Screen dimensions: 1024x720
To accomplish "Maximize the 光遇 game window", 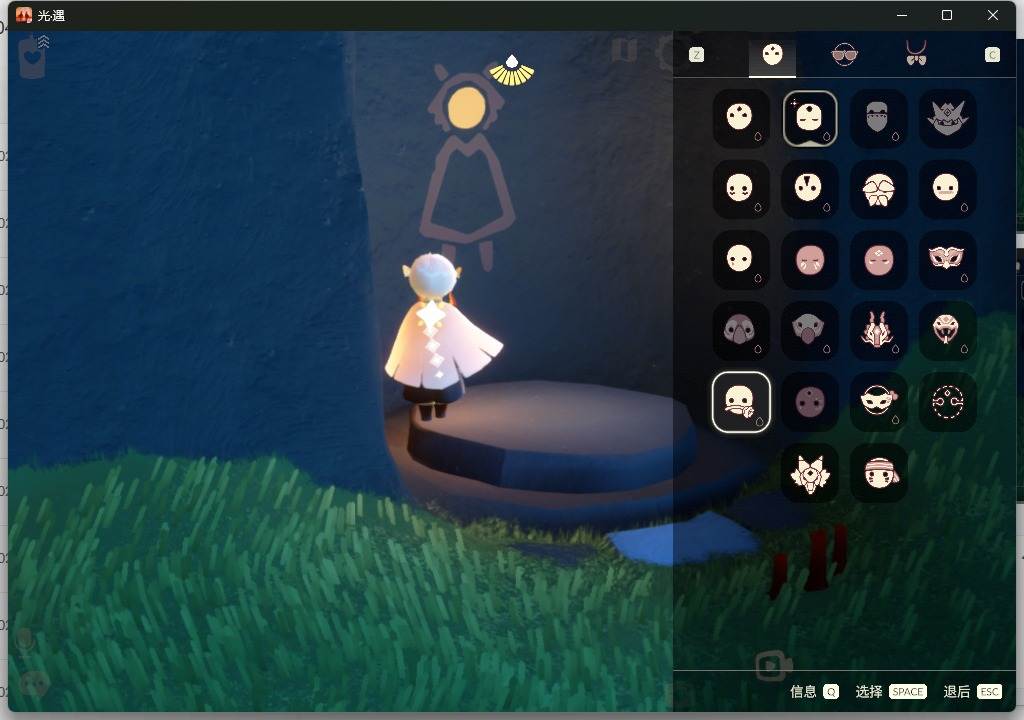I will [x=947, y=15].
